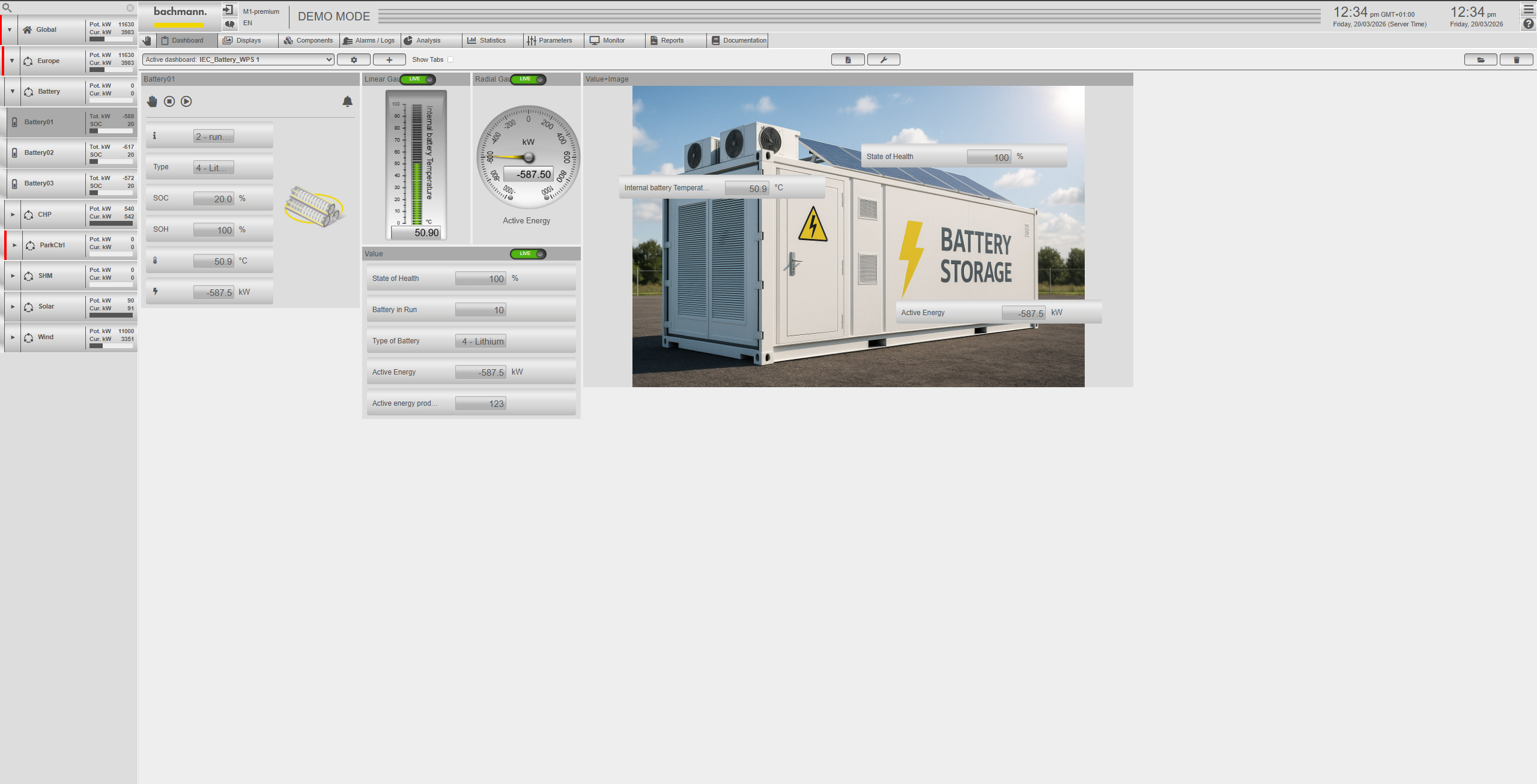Open the Alarms / Logs tab

[x=369, y=40]
